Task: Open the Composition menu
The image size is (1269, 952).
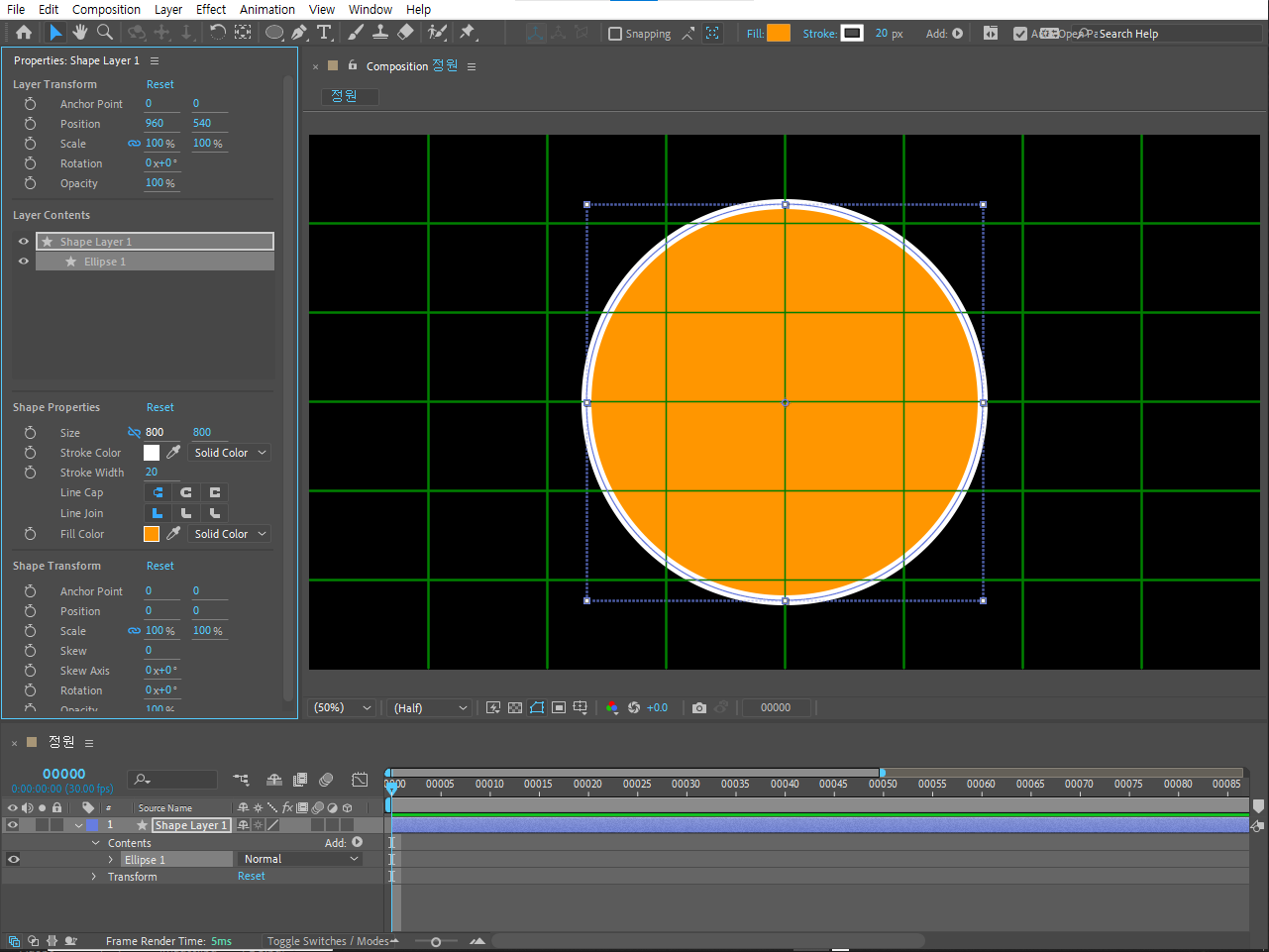Action: (106, 9)
